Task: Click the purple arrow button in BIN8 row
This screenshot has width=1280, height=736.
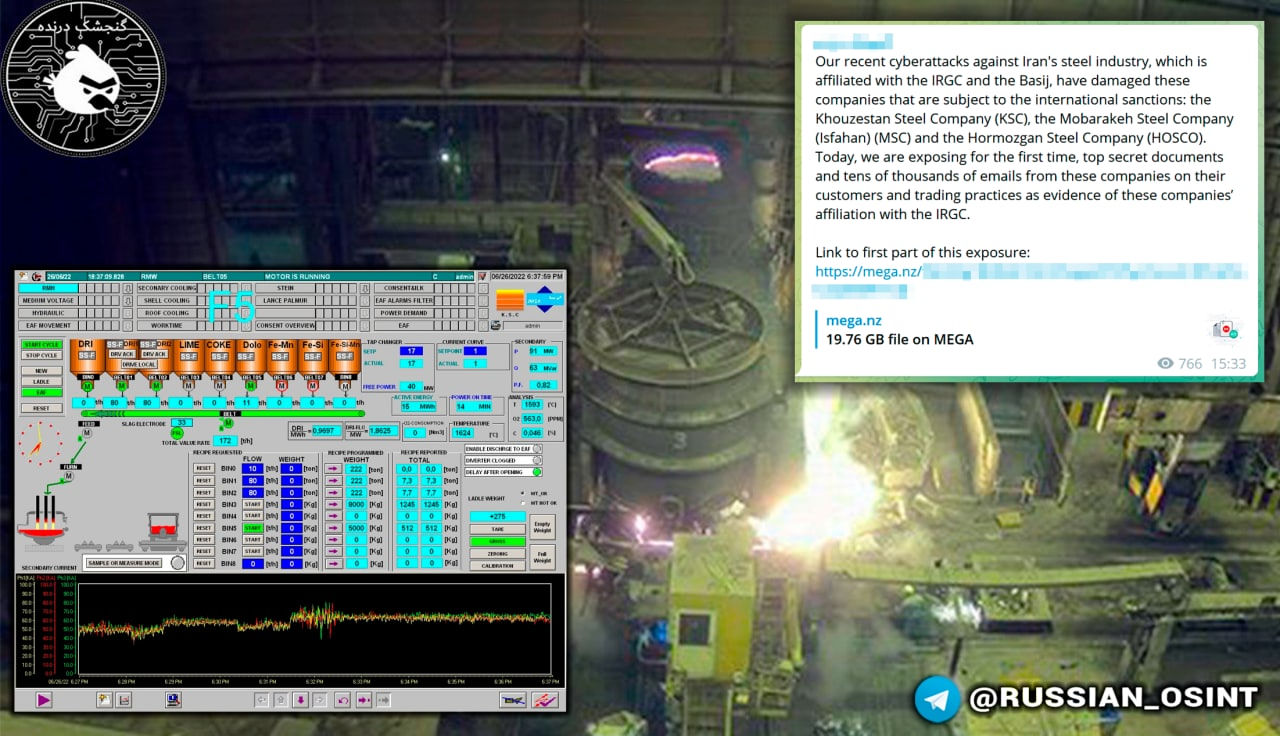Action: click(x=333, y=564)
